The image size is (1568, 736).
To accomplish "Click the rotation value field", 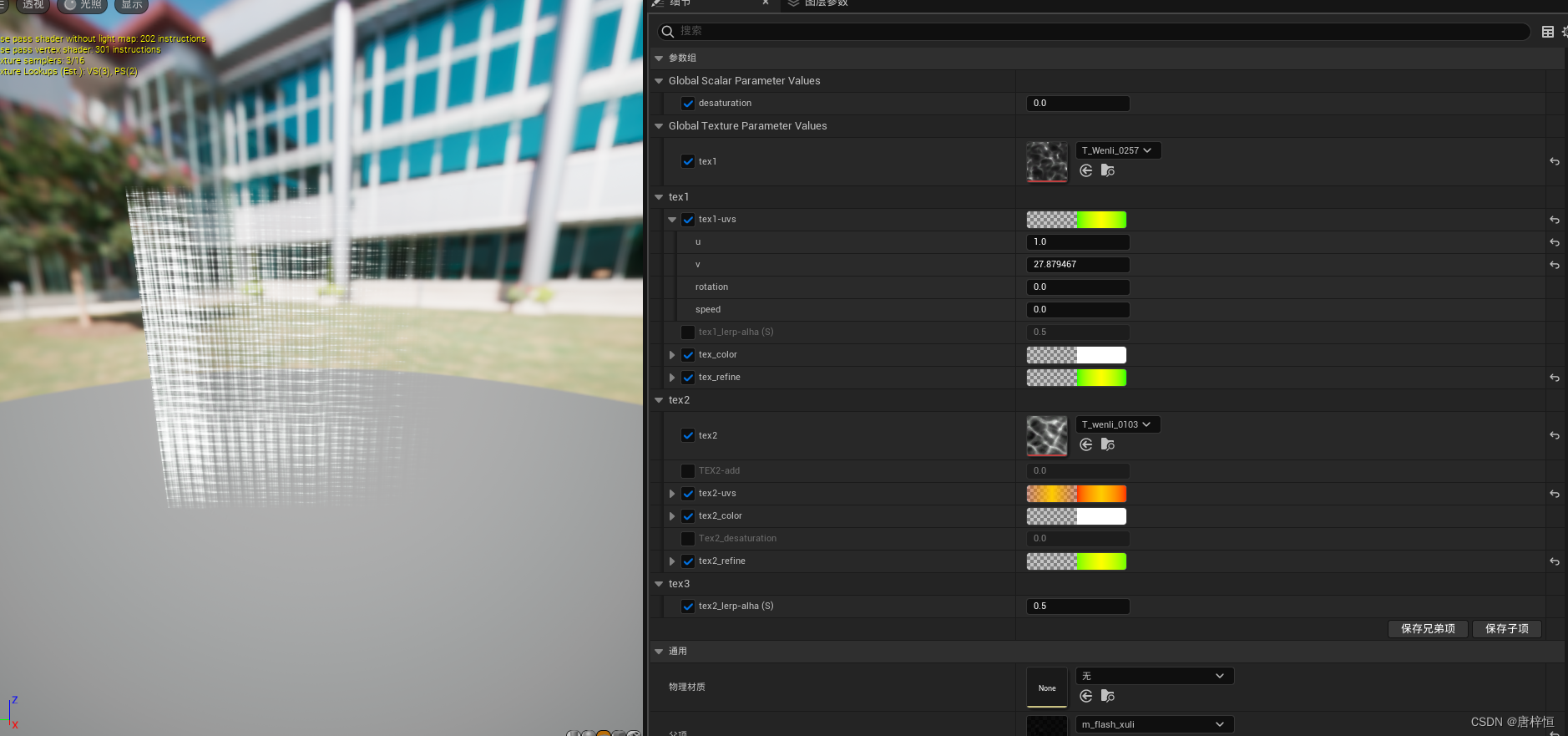I will pos(1078,287).
